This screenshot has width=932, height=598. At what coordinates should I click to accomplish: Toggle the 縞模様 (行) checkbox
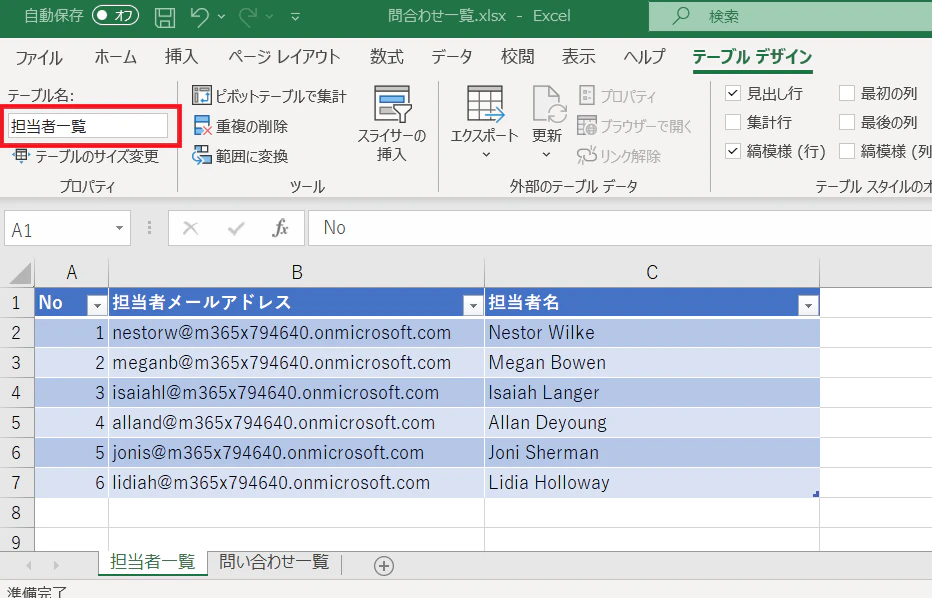733,151
